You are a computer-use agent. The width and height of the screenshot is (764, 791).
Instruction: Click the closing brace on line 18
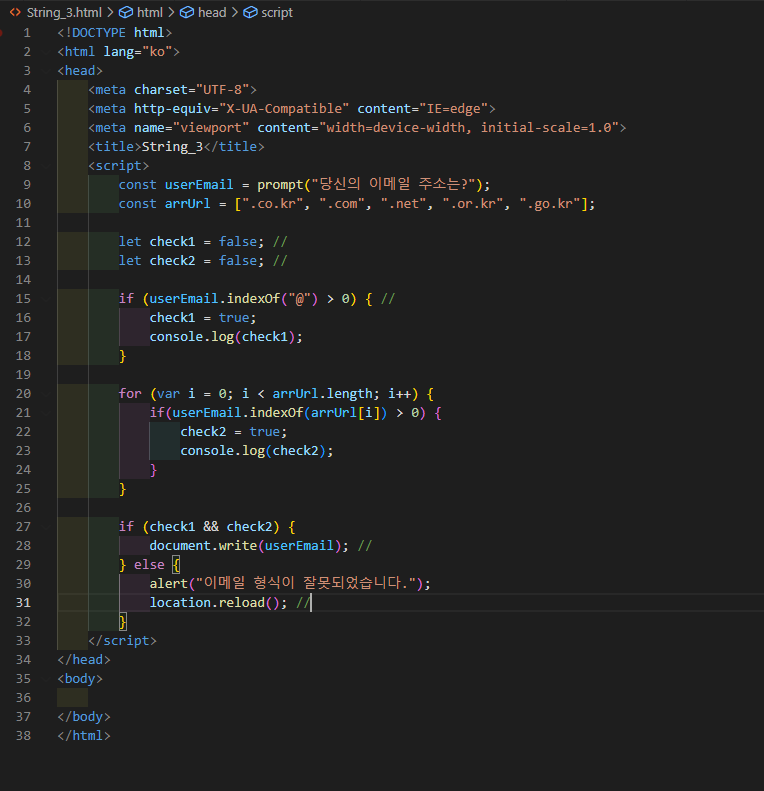(122, 356)
